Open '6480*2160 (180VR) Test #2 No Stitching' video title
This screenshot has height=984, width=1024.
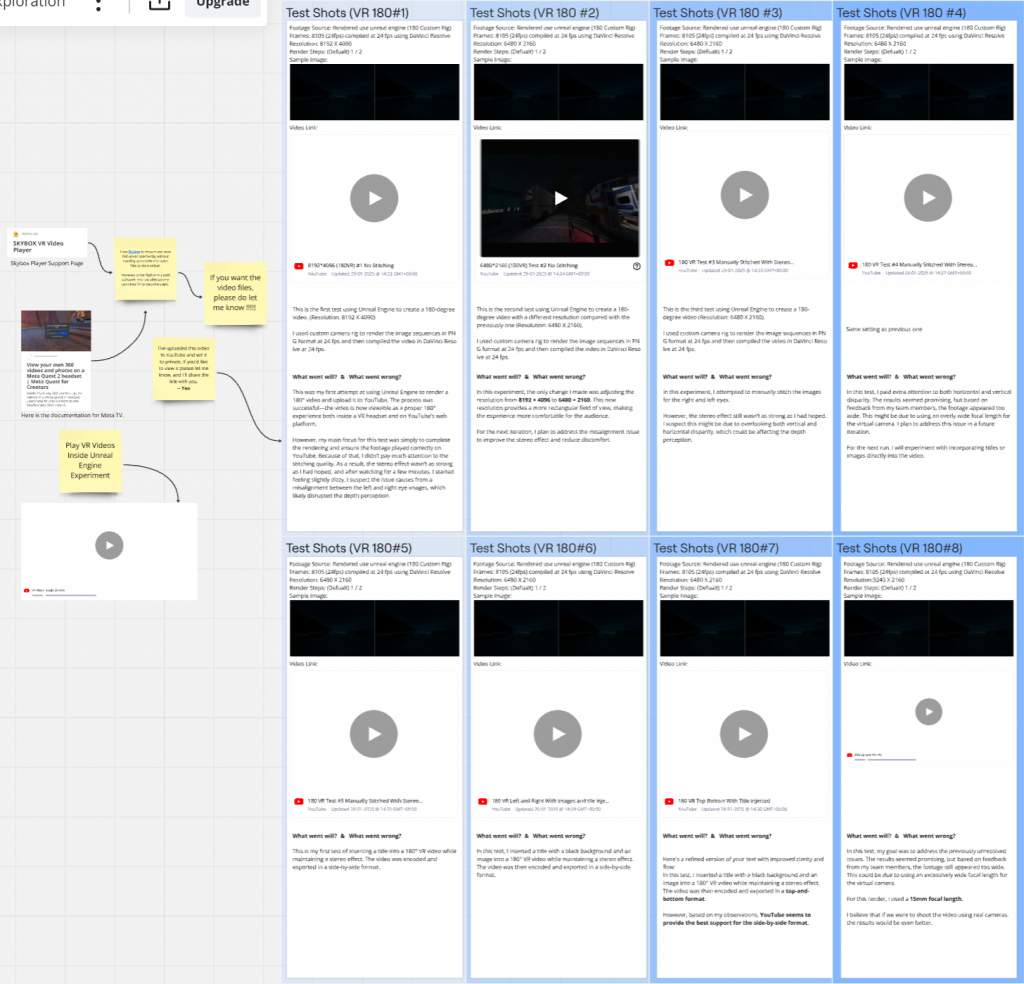tap(529, 266)
